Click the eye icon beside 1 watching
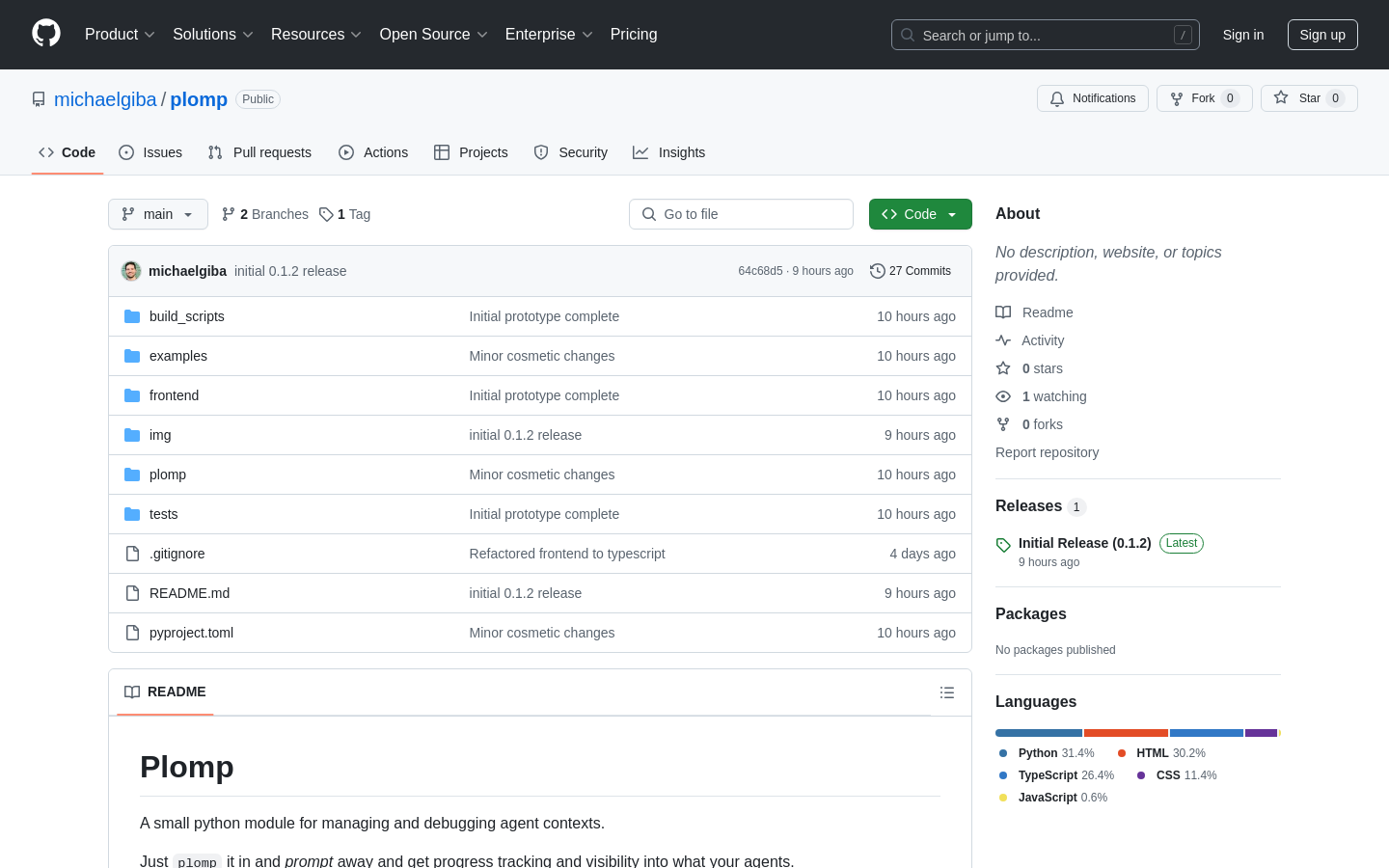 point(1003,396)
